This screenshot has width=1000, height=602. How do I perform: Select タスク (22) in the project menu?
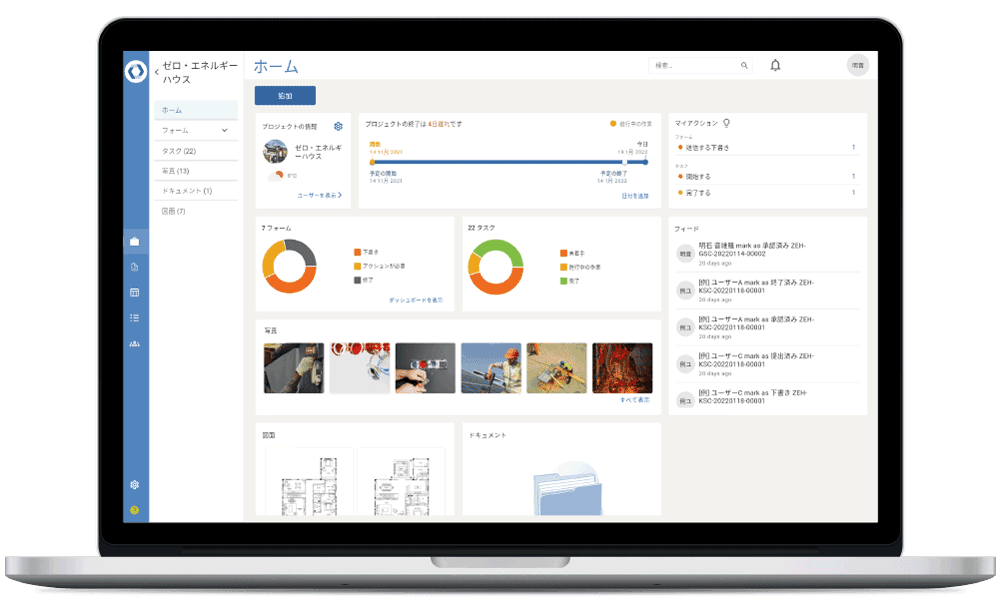[x=179, y=151]
